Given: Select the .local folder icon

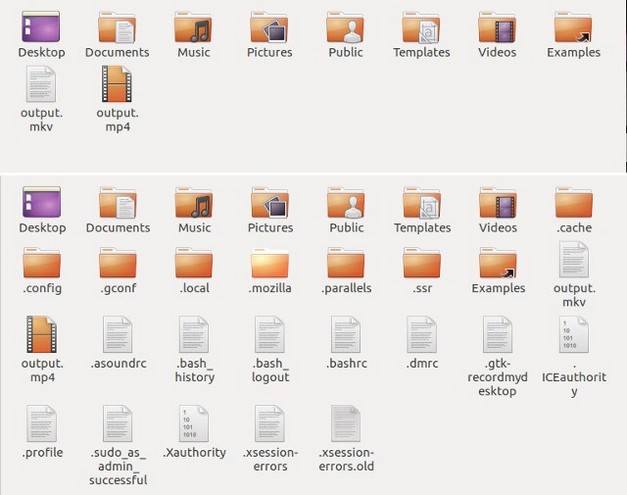Looking at the screenshot, I should 194,263.
